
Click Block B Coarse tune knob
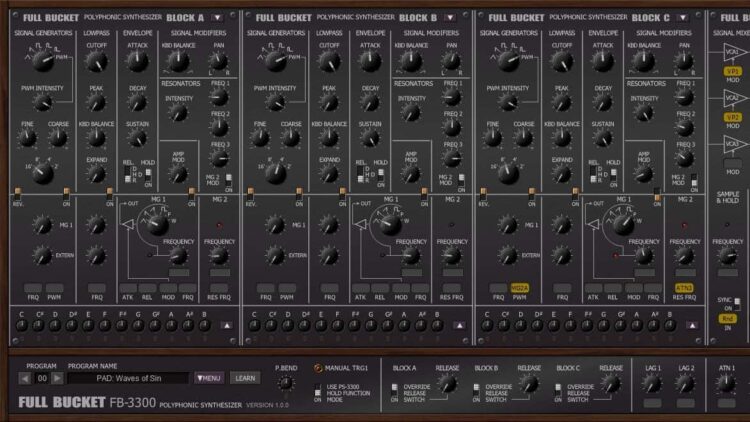[x=290, y=138]
